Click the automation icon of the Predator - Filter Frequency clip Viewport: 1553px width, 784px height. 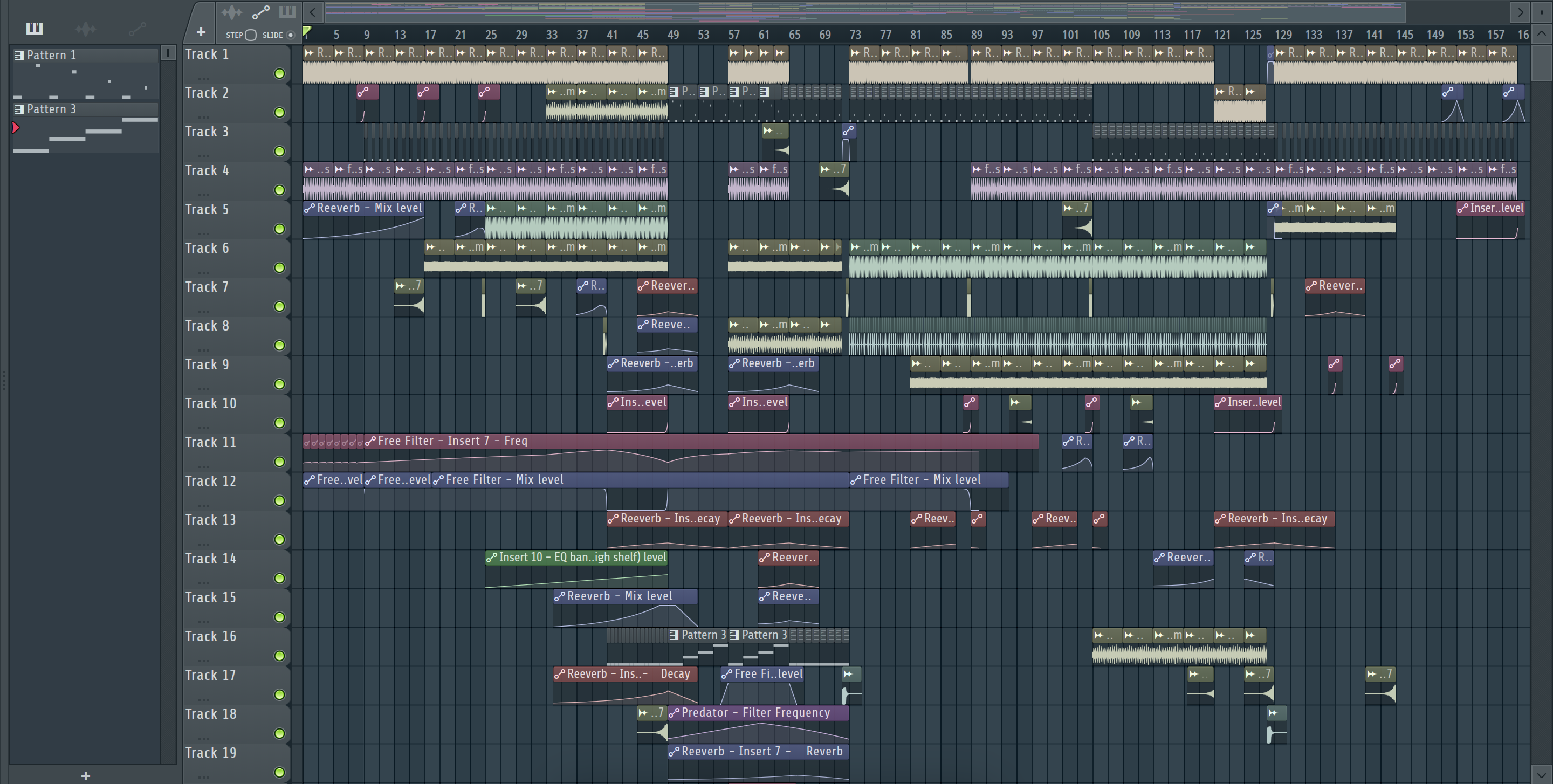[x=674, y=713]
